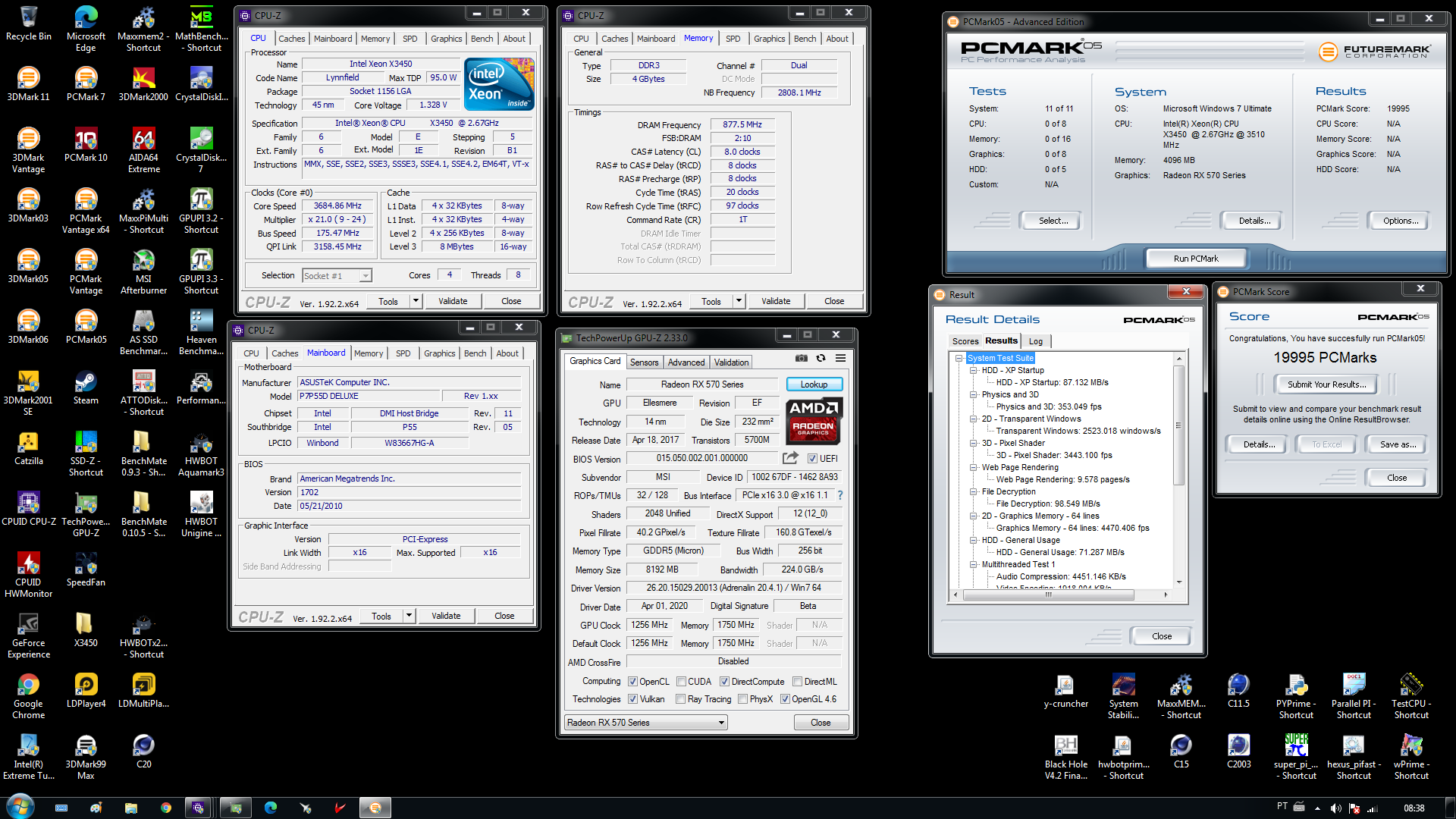Click the horizontal scrollbar in Result Details tree

(1048, 595)
